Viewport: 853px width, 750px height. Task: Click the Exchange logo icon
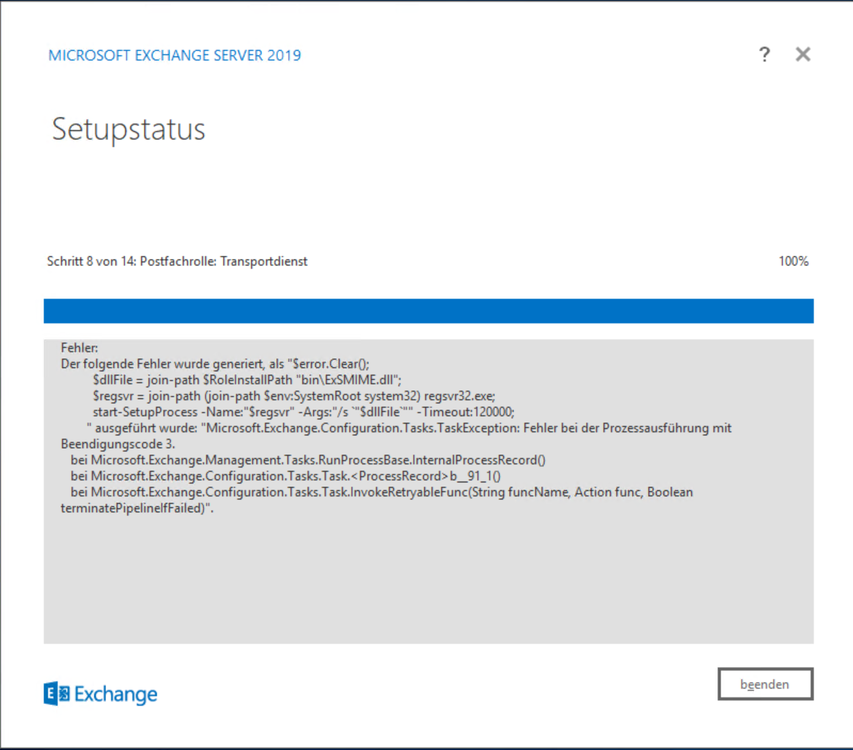[x=57, y=693]
